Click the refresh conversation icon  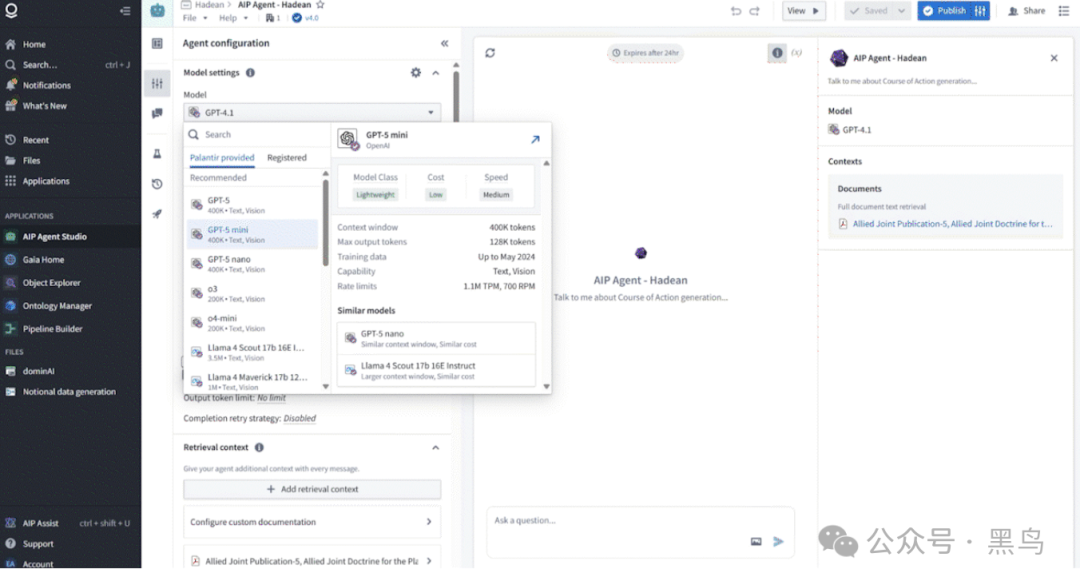[x=490, y=53]
